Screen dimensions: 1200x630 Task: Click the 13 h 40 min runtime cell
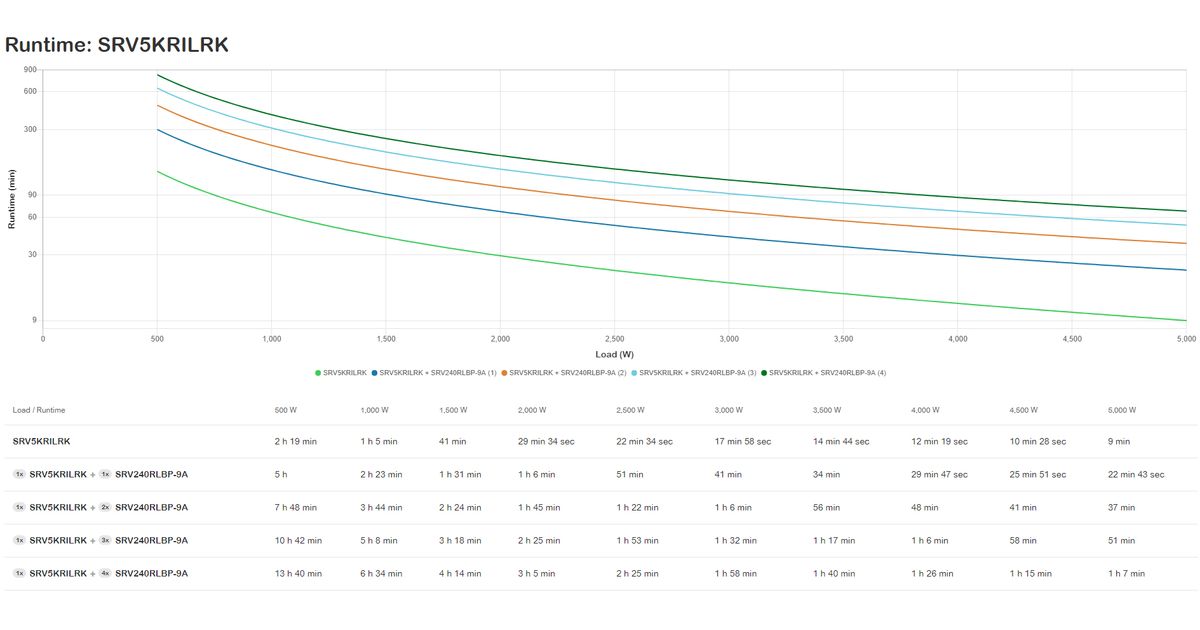(298, 574)
